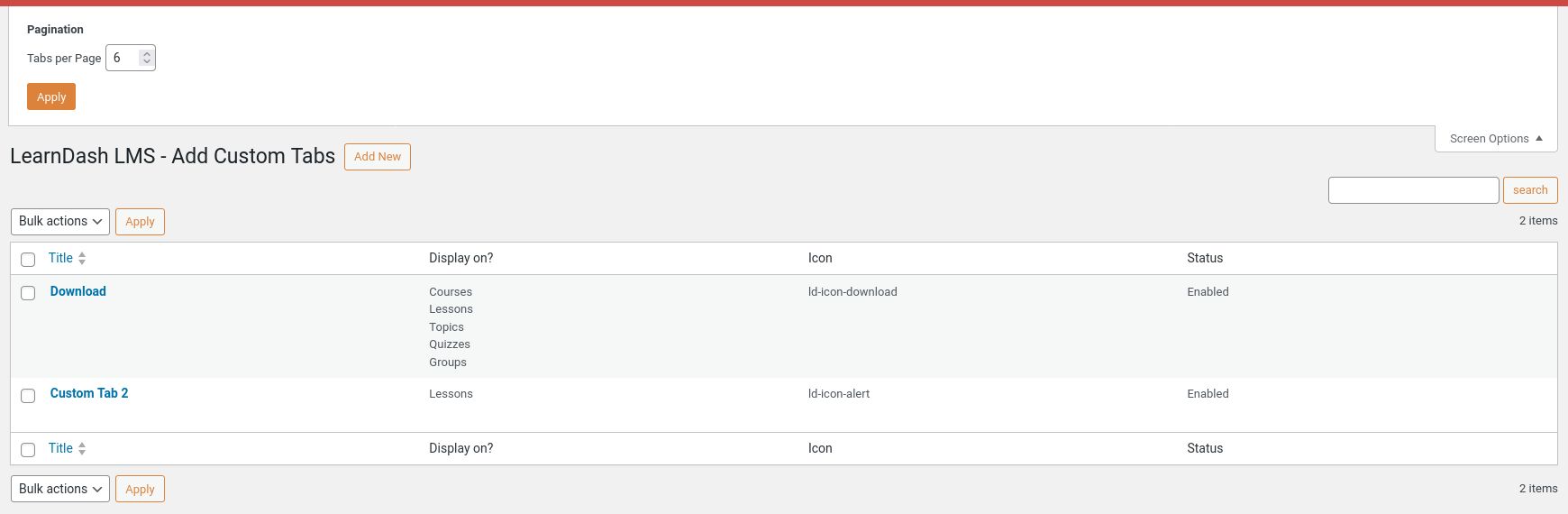Screen dimensions: 1568x514
Task: Tick the select-all checkbox in bottom footer
Action: (28, 450)
